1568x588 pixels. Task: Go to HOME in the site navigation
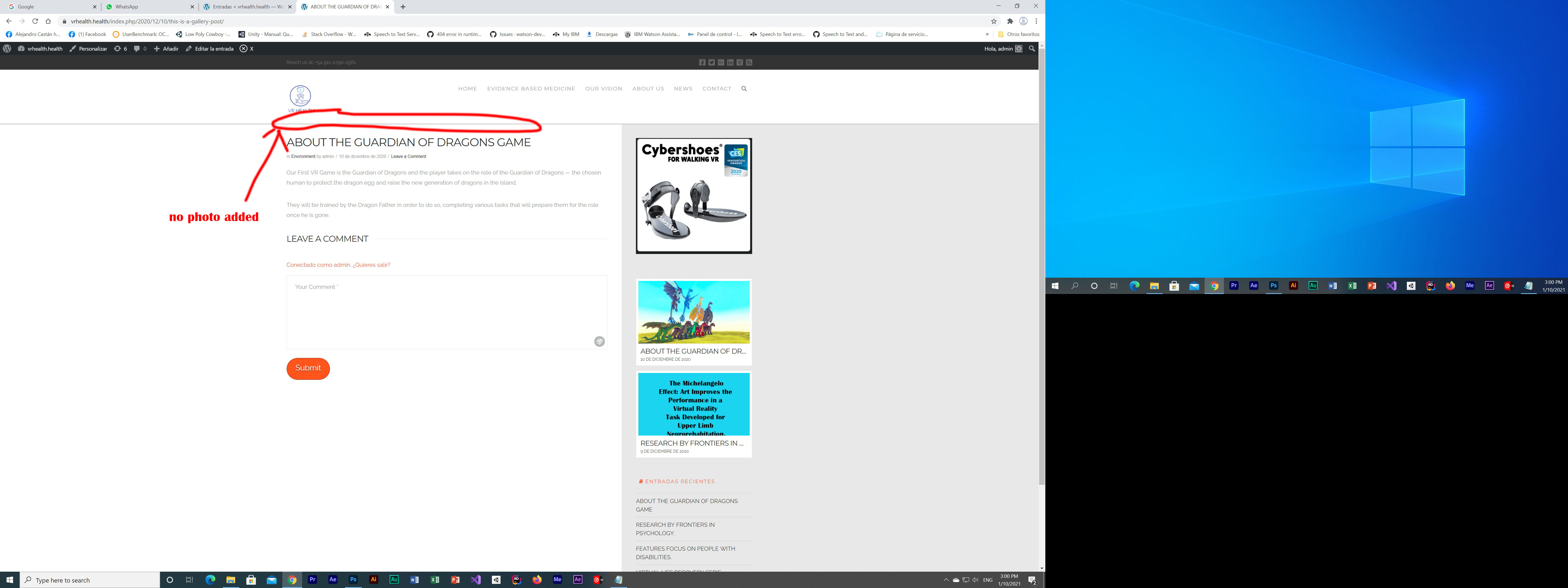pos(467,89)
